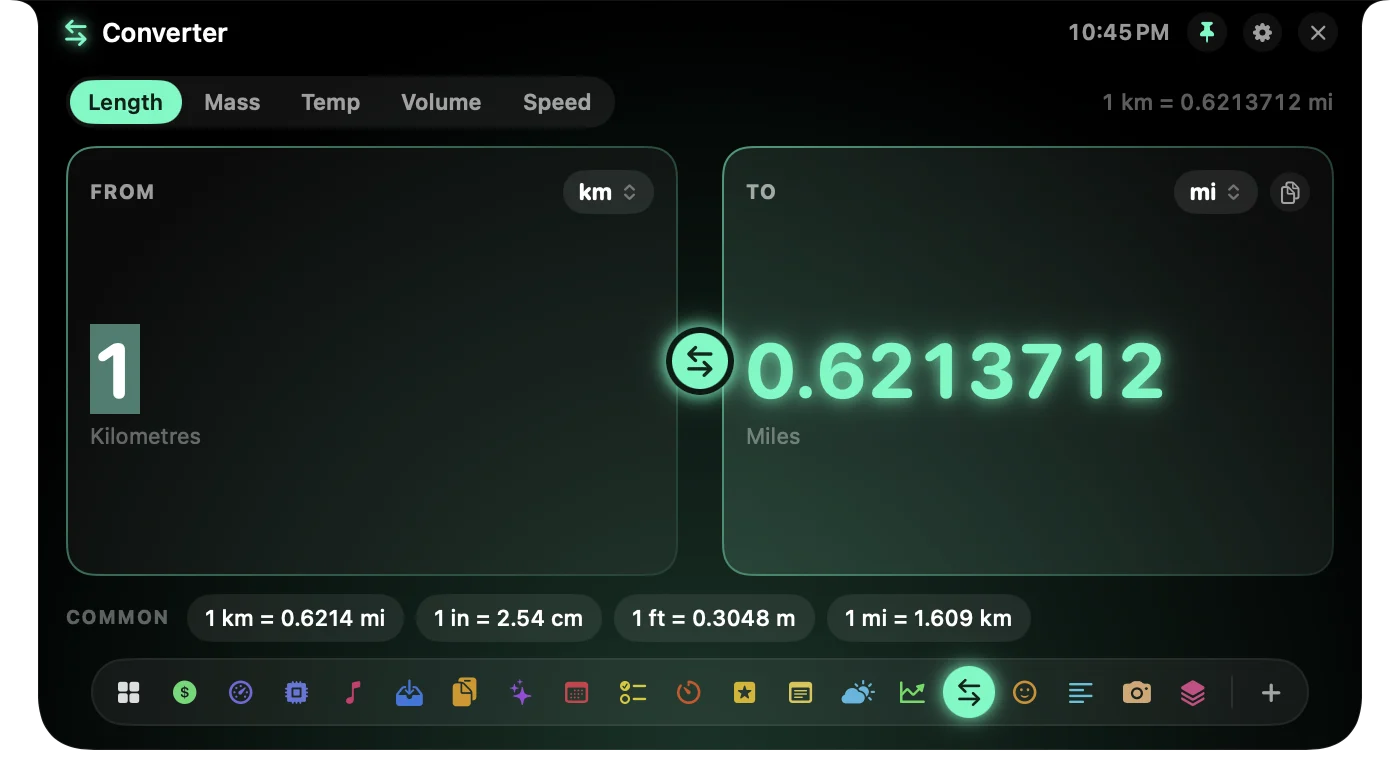Open the weather cloud and sun icon
This screenshot has width=1400, height=770.
857,692
